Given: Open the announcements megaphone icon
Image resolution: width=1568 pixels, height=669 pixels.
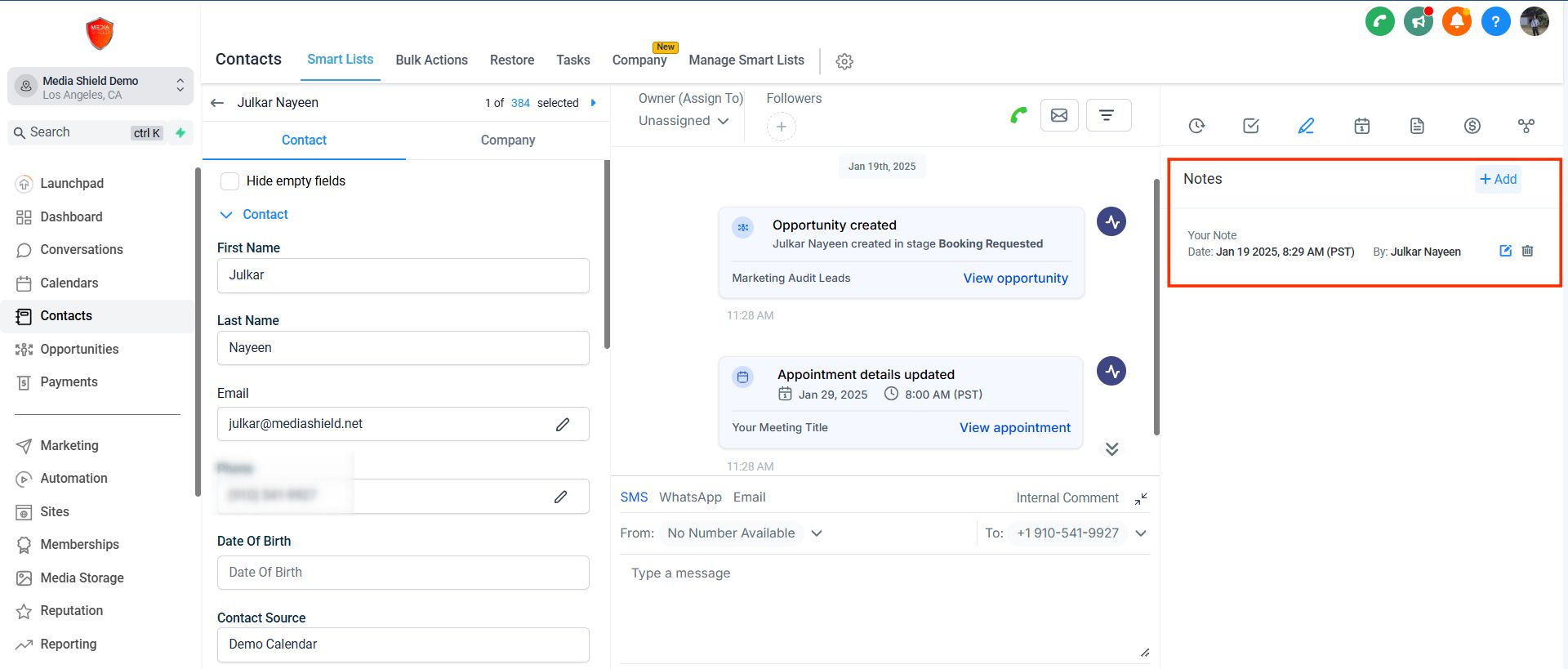Looking at the screenshot, I should pos(1419,21).
